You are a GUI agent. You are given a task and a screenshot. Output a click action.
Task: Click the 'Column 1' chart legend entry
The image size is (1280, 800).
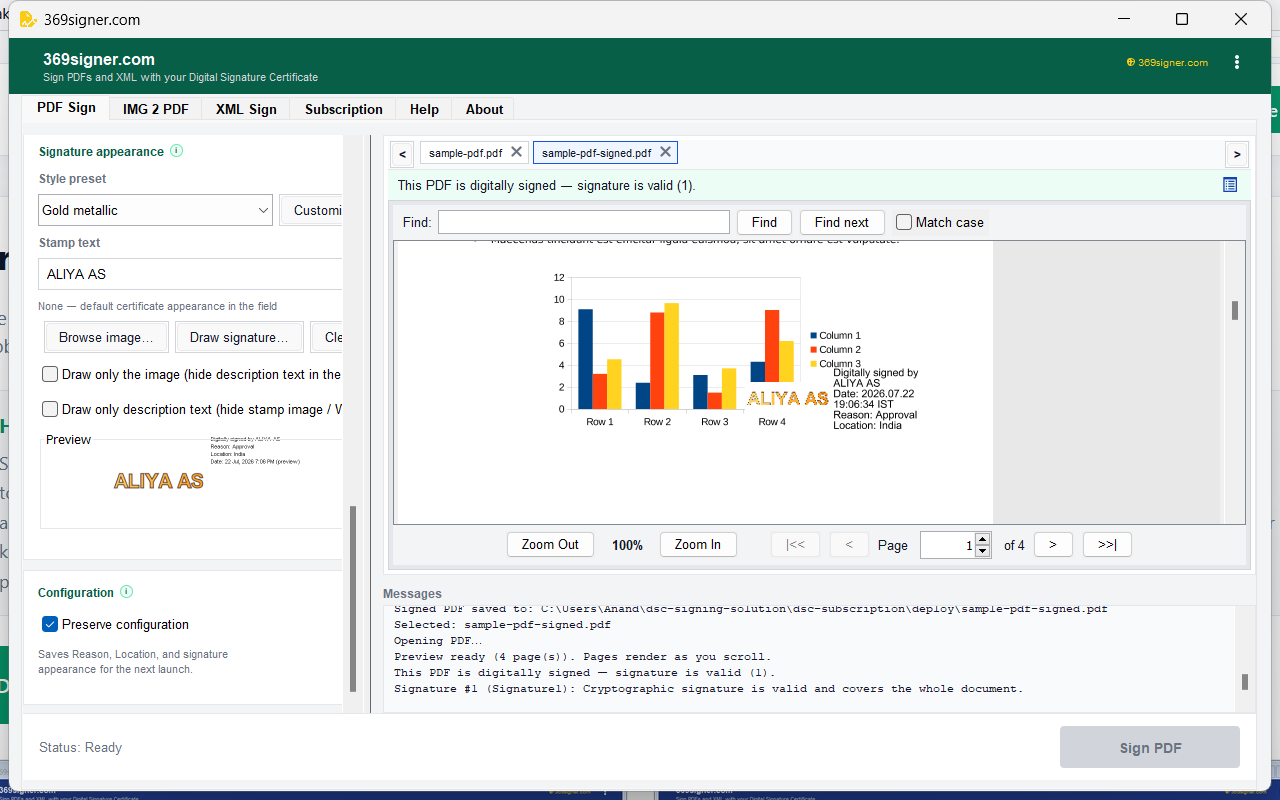tap(835, 336)
